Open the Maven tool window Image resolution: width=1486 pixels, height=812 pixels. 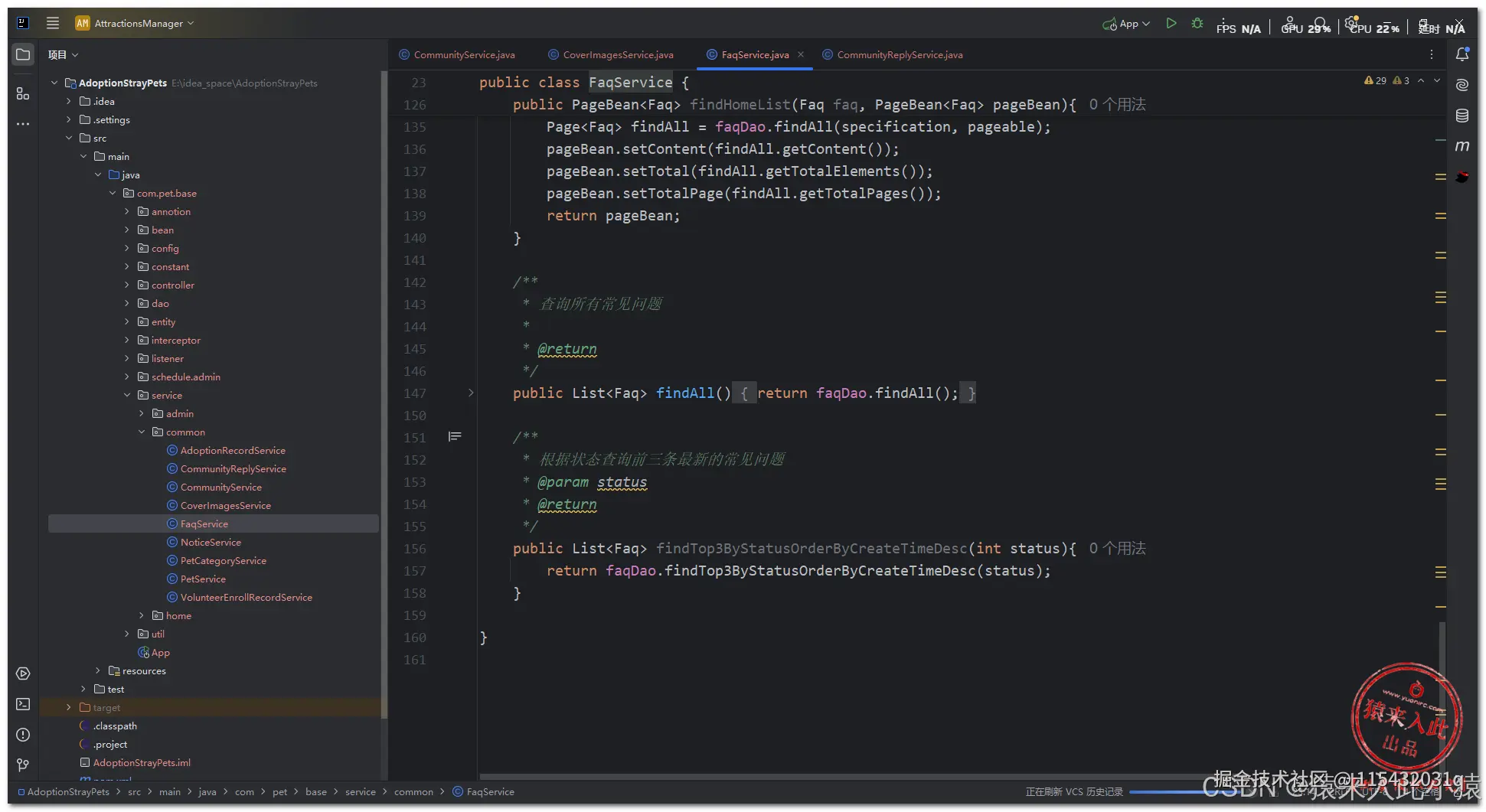(1462, 146)
